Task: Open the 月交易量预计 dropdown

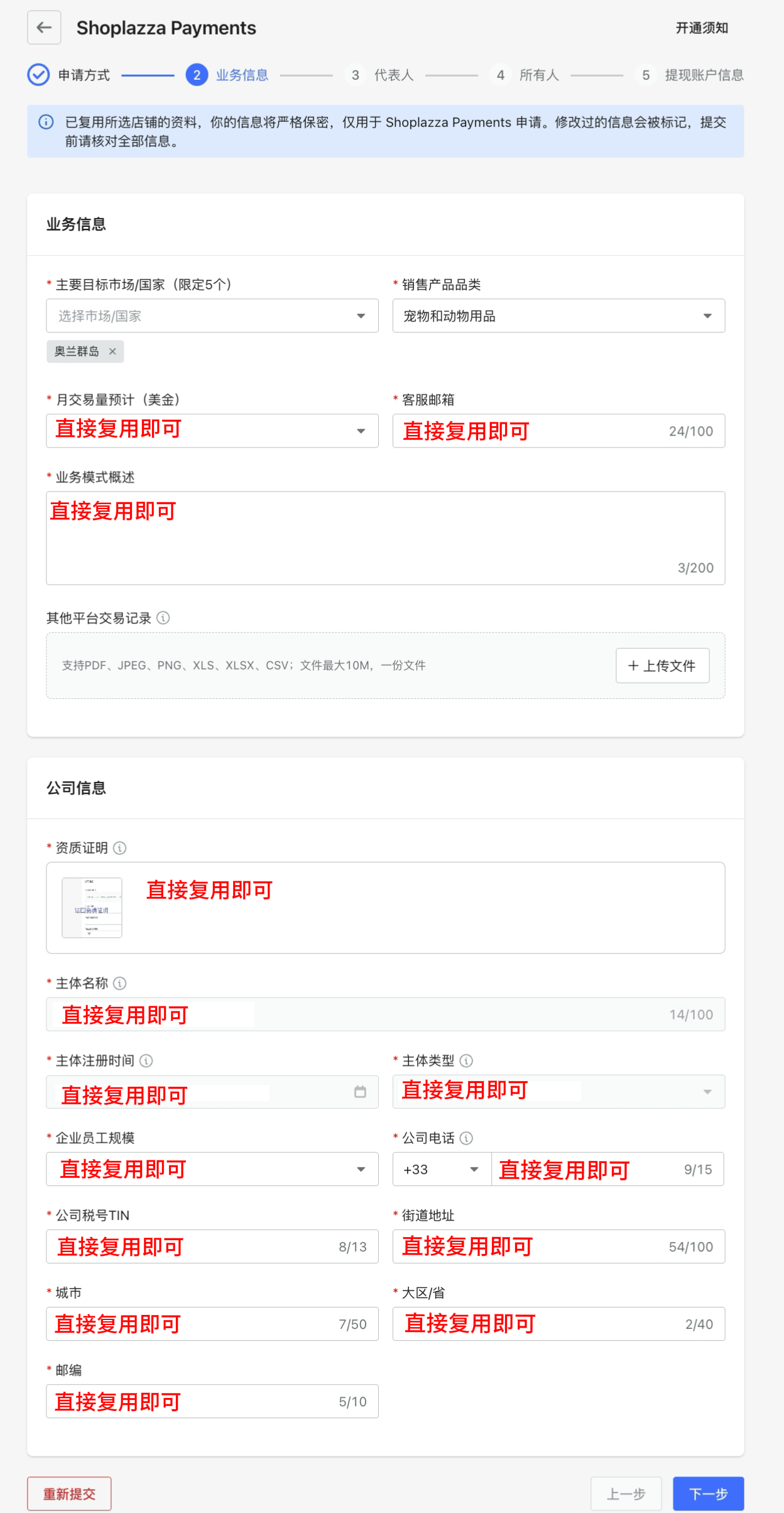Action: tap(212, 431)
